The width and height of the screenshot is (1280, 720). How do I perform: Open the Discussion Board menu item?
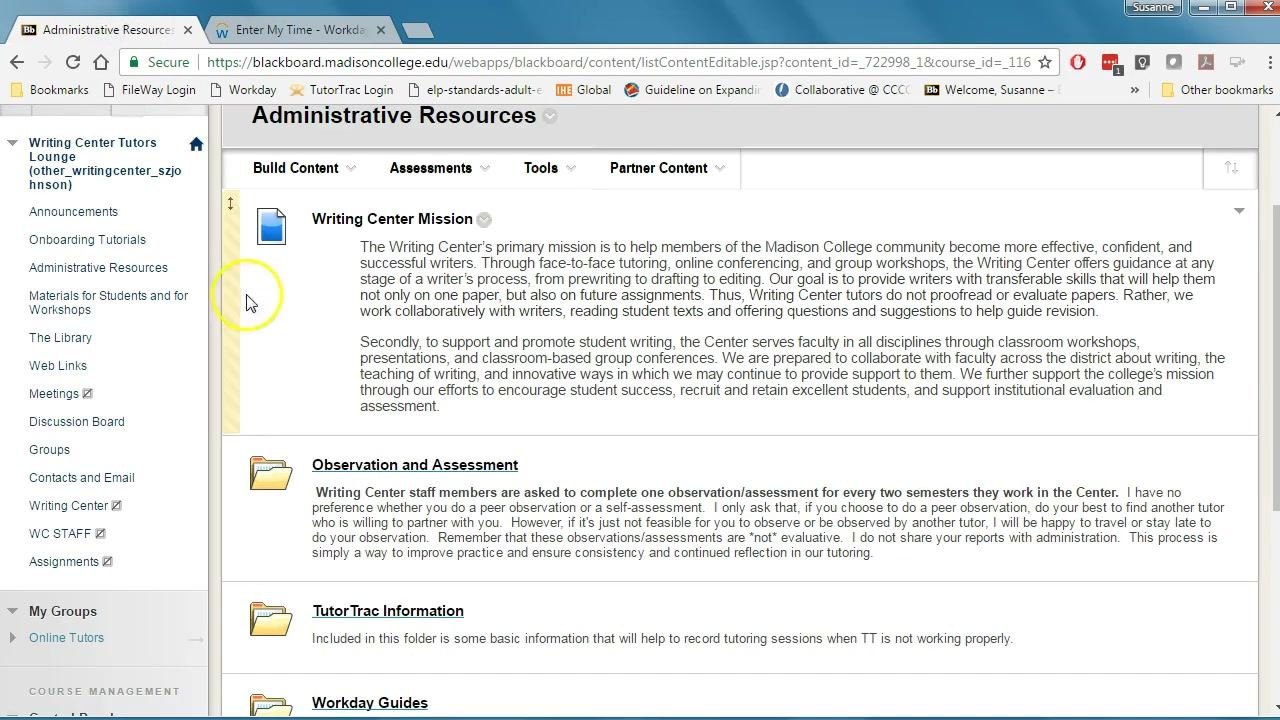[x=77, y=422]
